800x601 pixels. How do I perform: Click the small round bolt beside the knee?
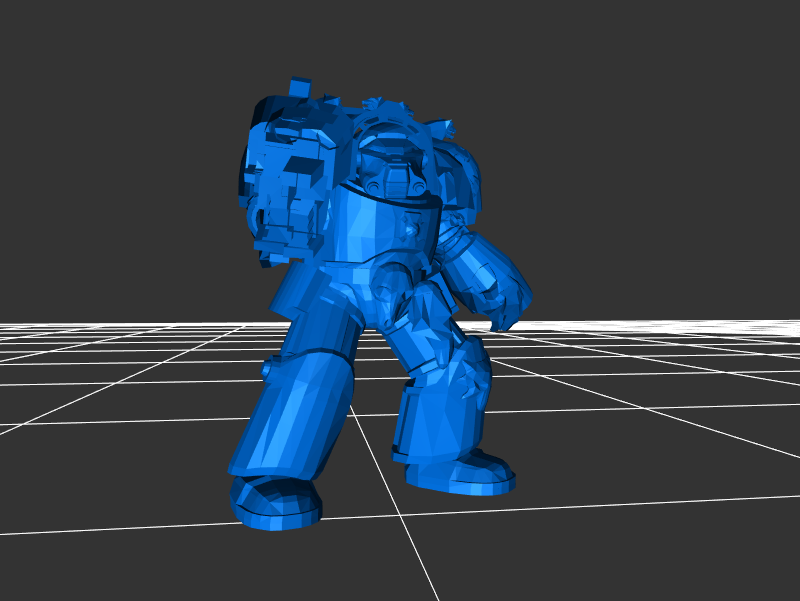pyautogui.click(x=269, y=367)
